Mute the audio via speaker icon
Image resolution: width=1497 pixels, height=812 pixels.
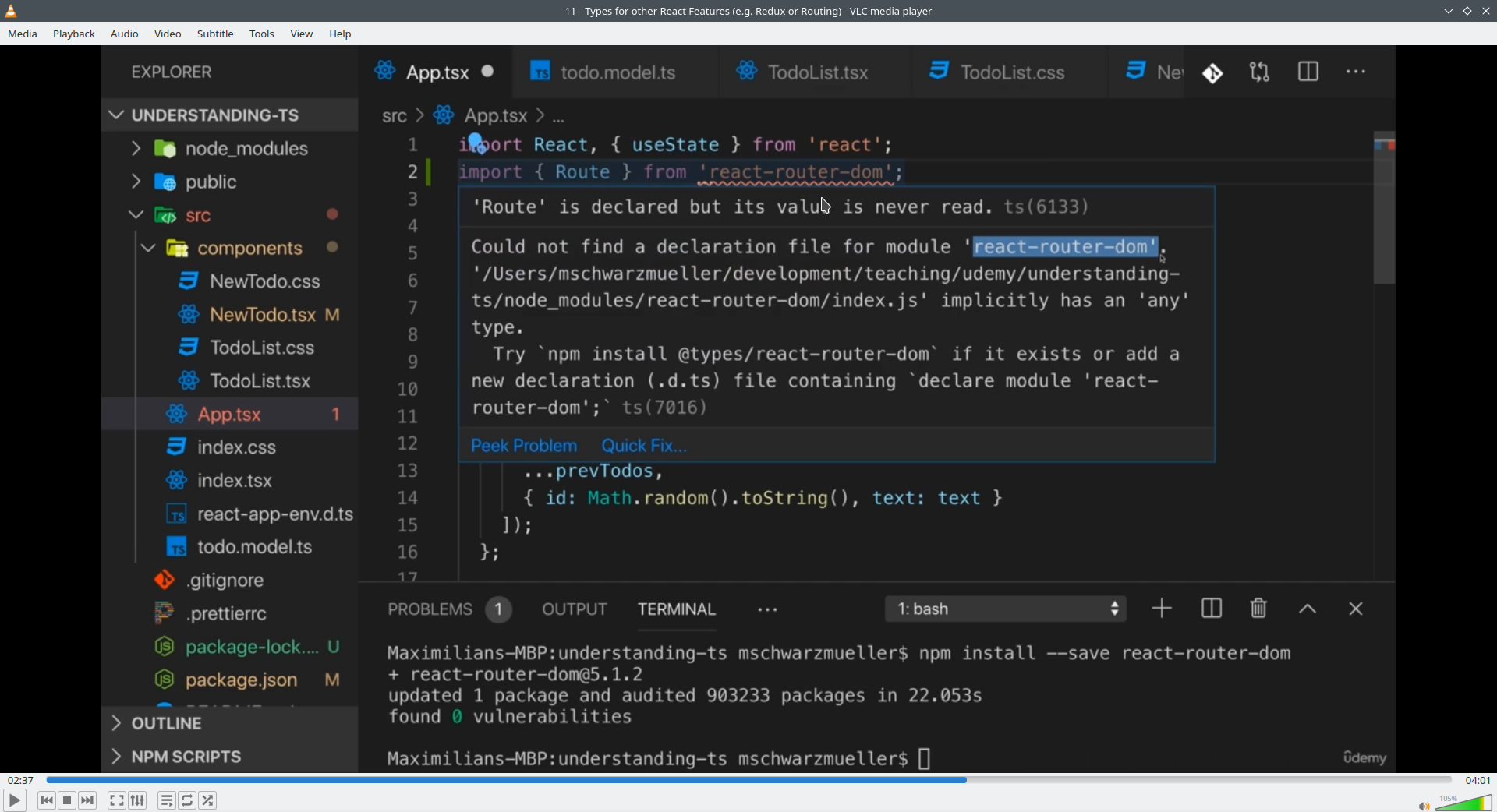click(x=1424, y=806)
